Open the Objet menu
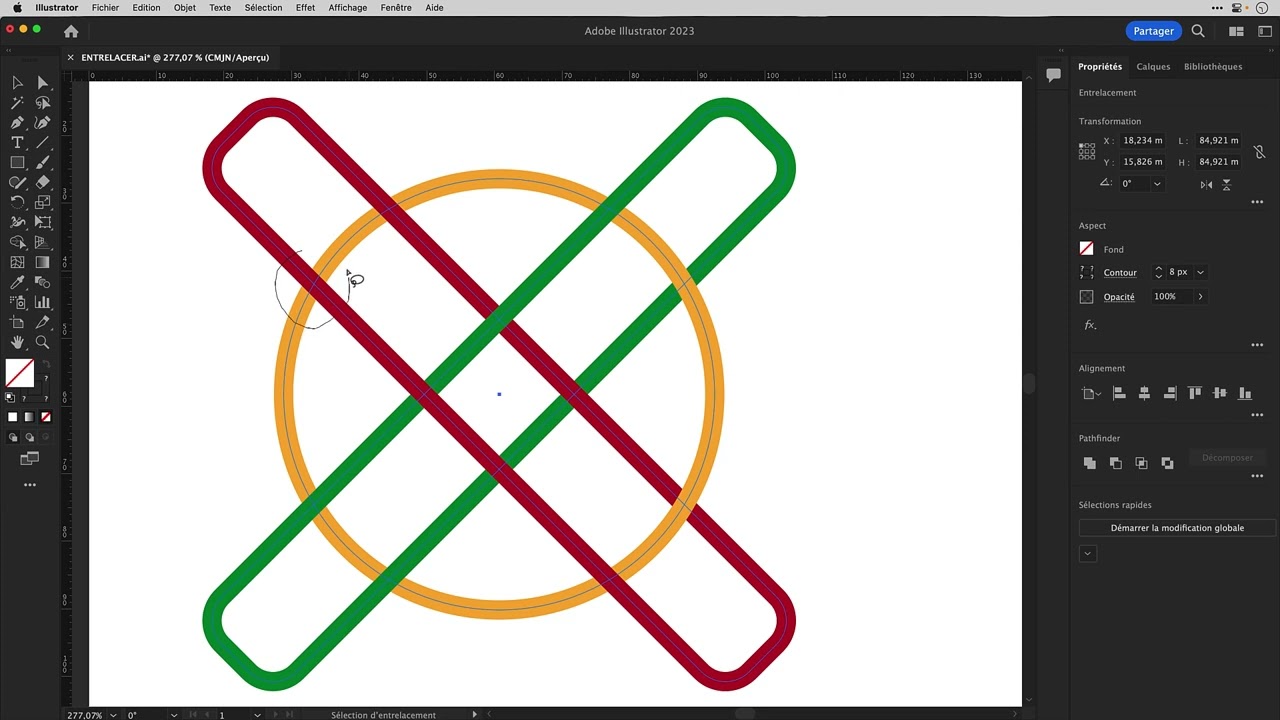The width and height of the screenshot is (1280, 720). click(x=185, y=7)
